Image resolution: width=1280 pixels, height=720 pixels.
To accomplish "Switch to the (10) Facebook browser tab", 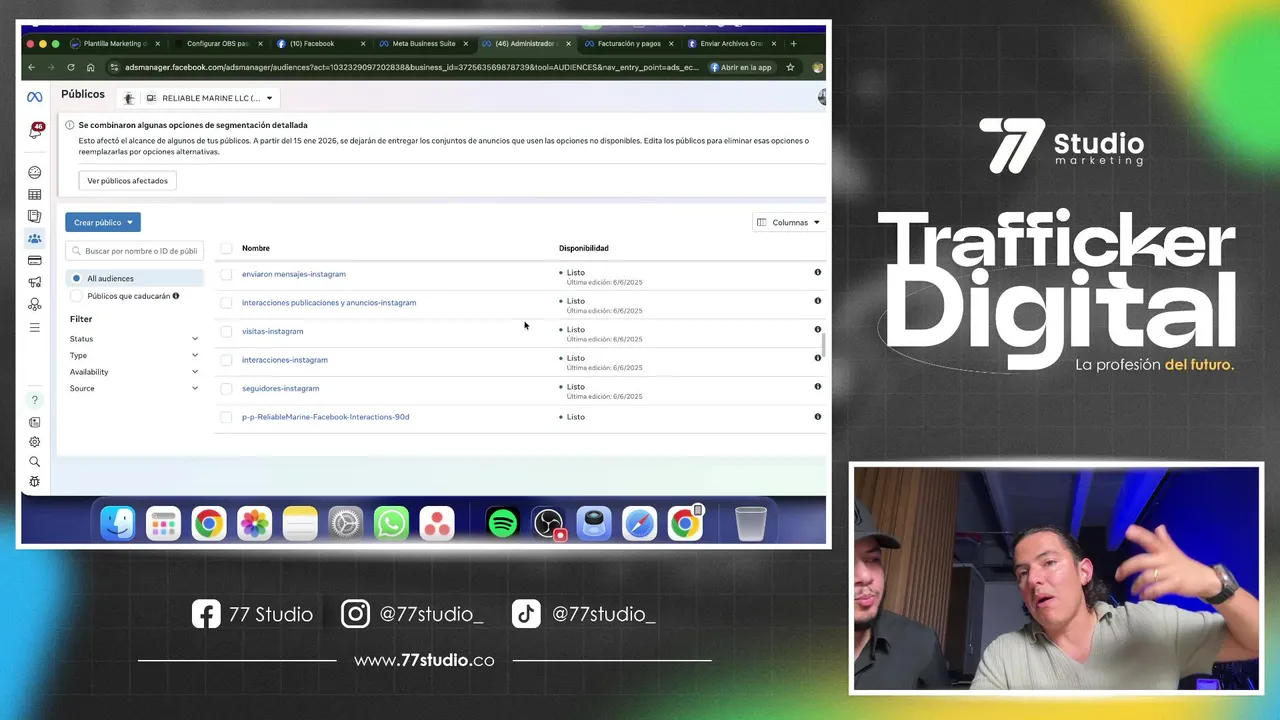I will click(318, 44).
